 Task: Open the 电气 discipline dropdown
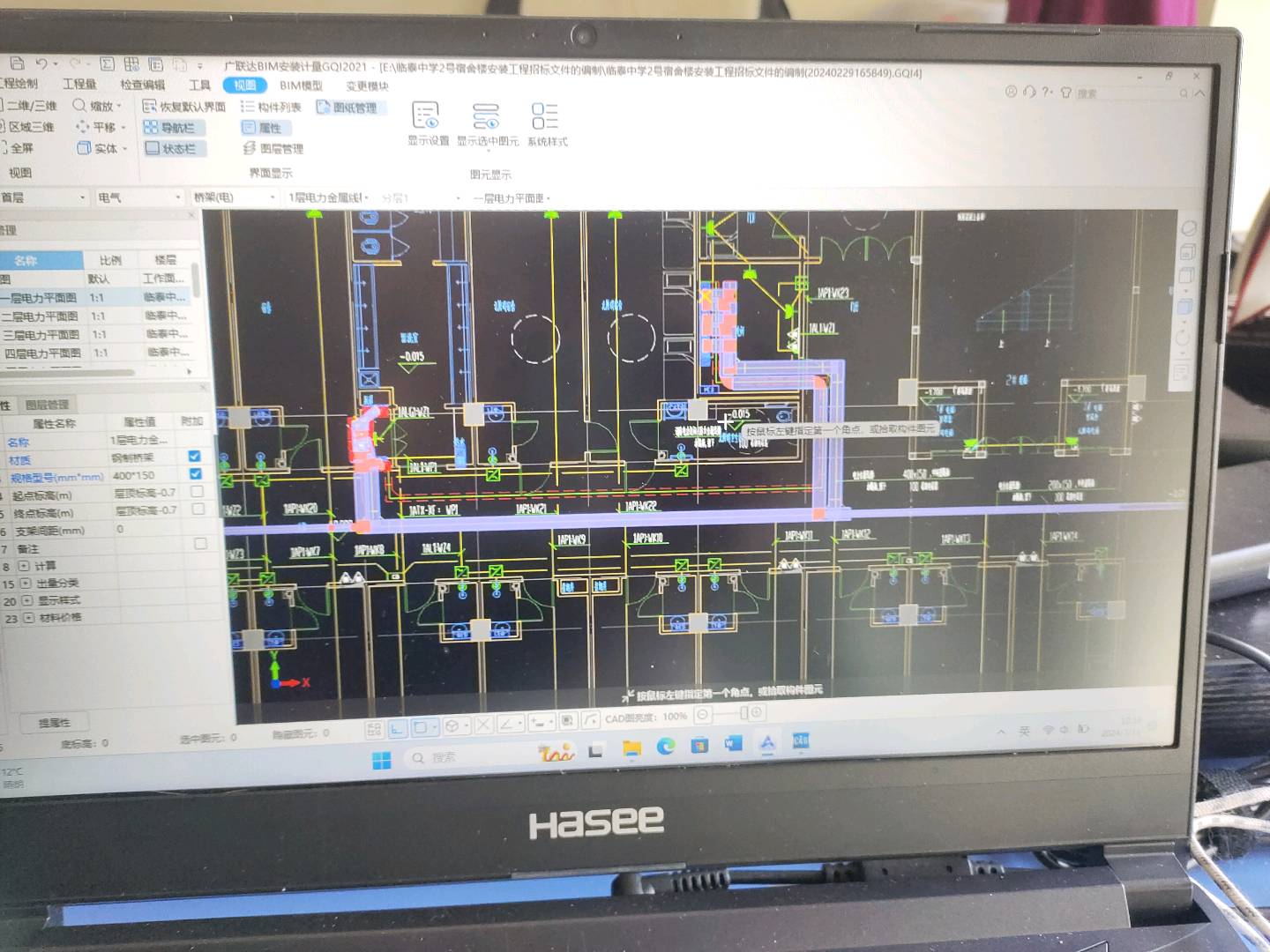pos(139,197)
